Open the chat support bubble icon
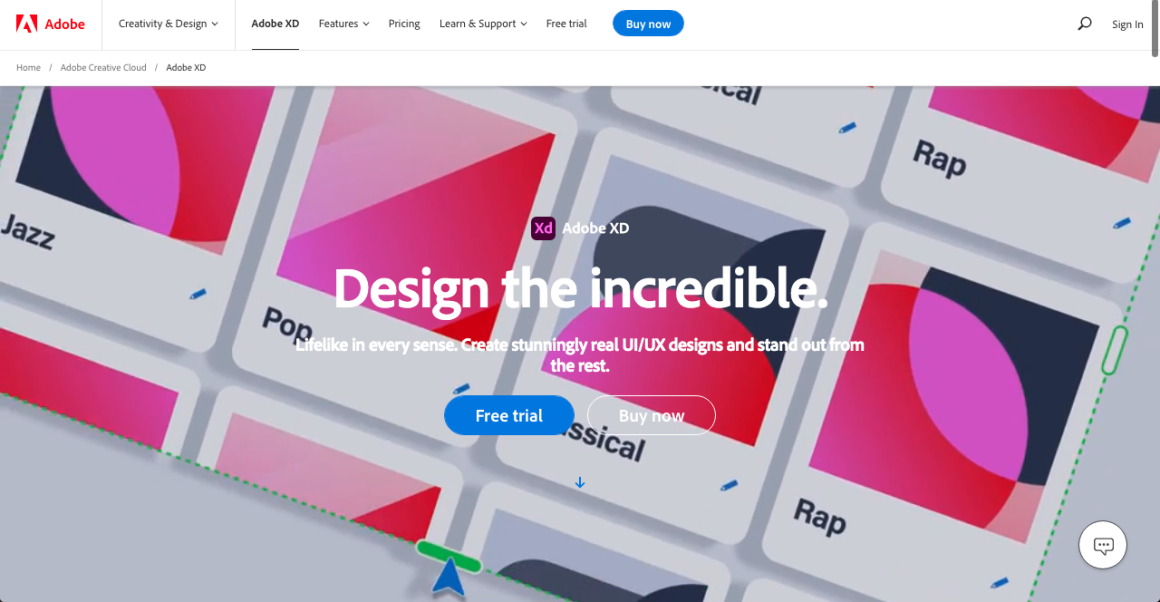Image resolution: width=1160 pixels, height=602 pixels. click(1102, 545)
